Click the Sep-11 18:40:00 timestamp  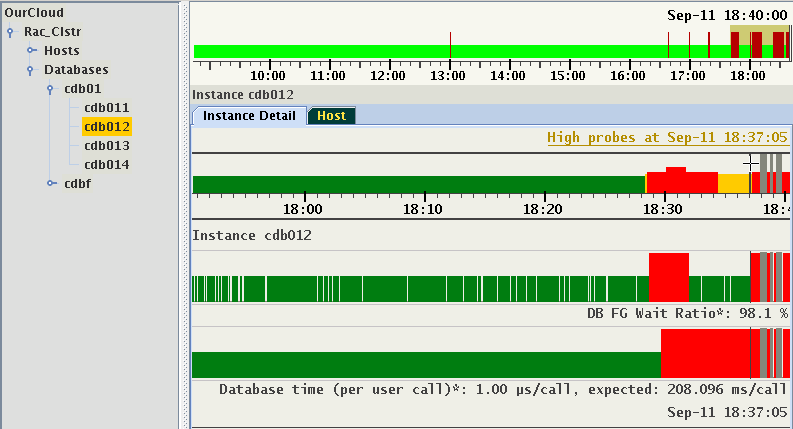[x=727, y=15]
